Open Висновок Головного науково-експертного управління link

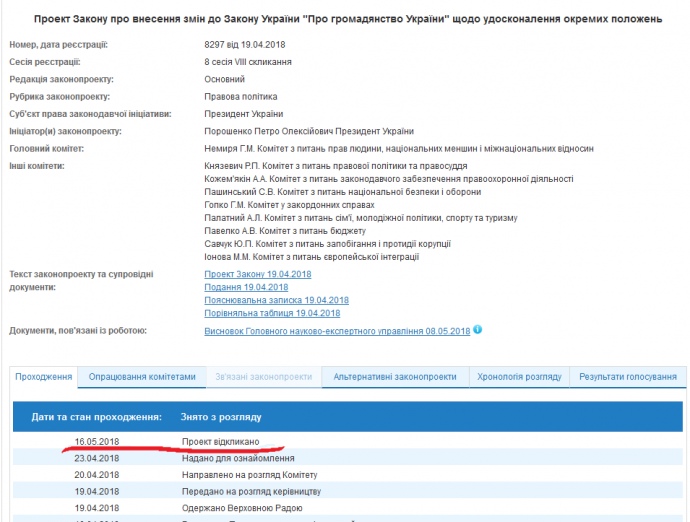click(x=337, y=330)
